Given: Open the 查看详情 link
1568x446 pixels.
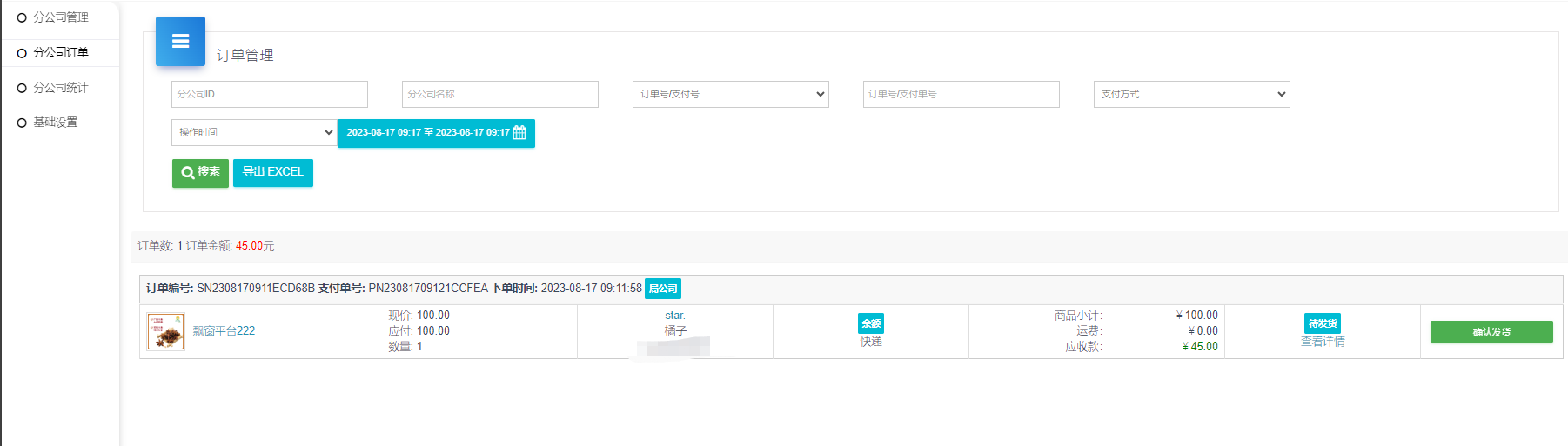Looking at the screenshot, I should point(1322,342).
